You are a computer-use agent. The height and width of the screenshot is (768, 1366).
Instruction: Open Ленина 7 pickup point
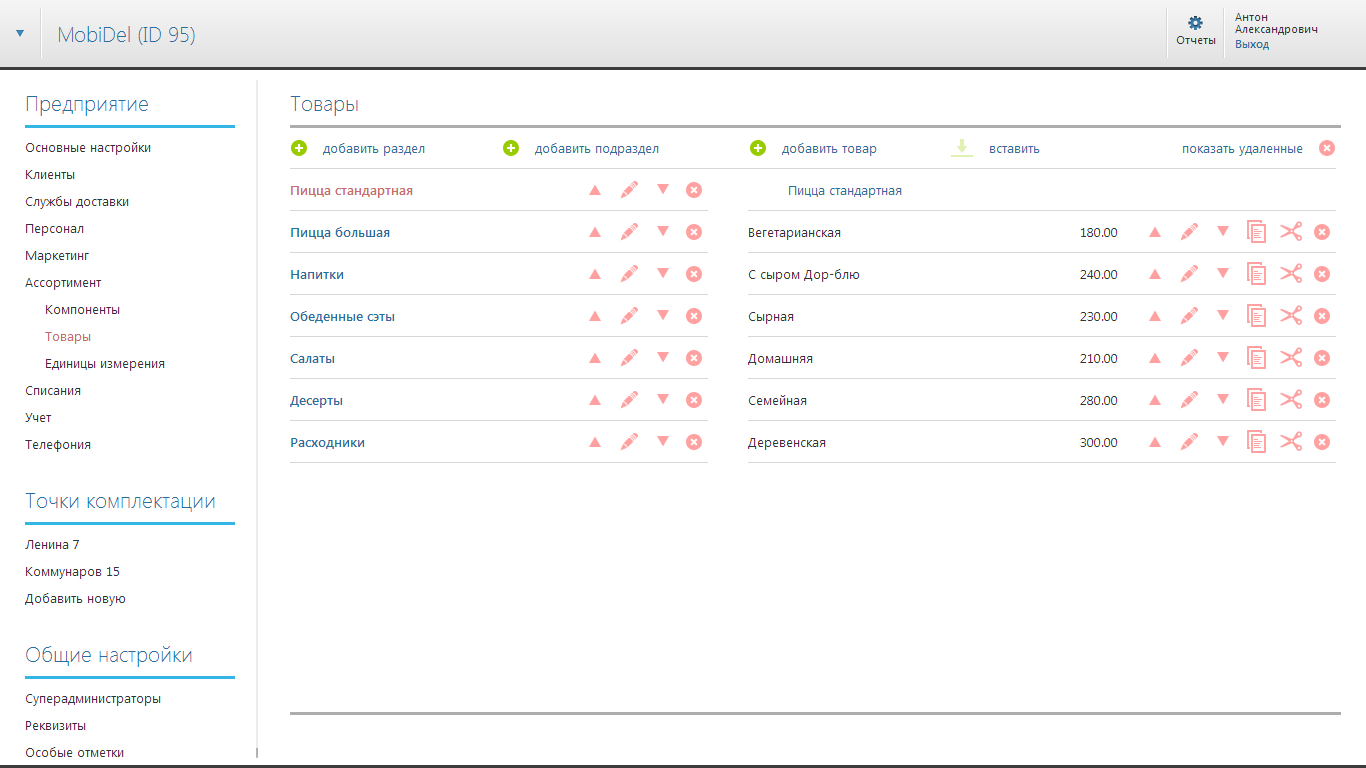tap(52, 545)
